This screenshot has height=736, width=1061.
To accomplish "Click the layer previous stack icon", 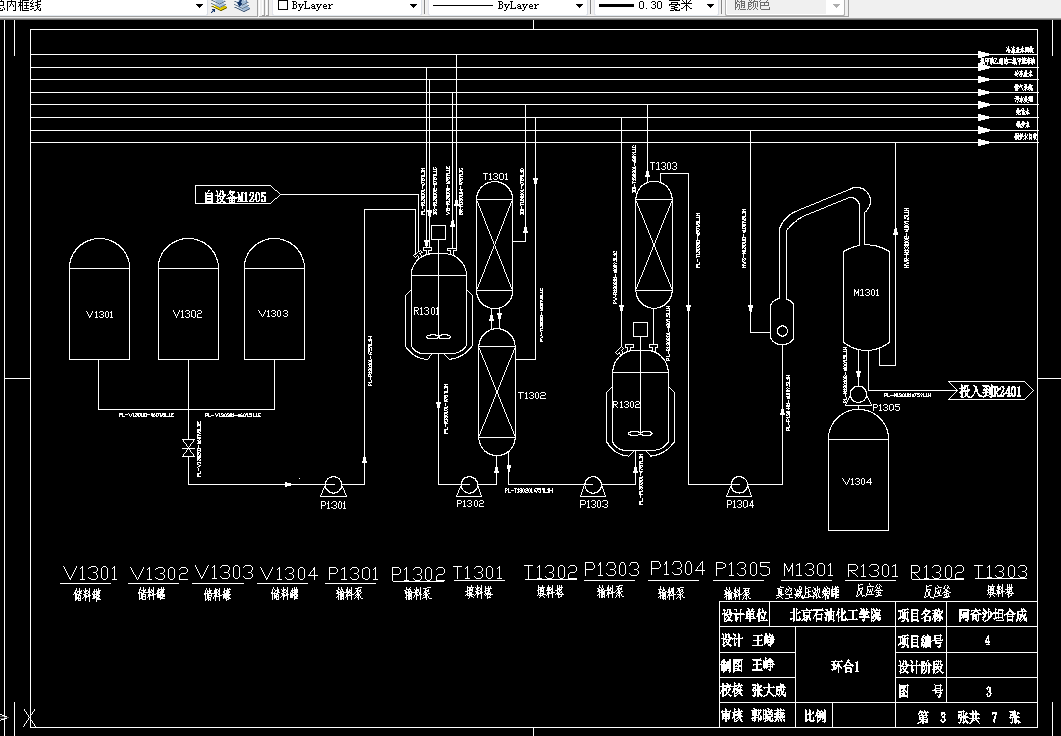I will click(x=242, y=6).
